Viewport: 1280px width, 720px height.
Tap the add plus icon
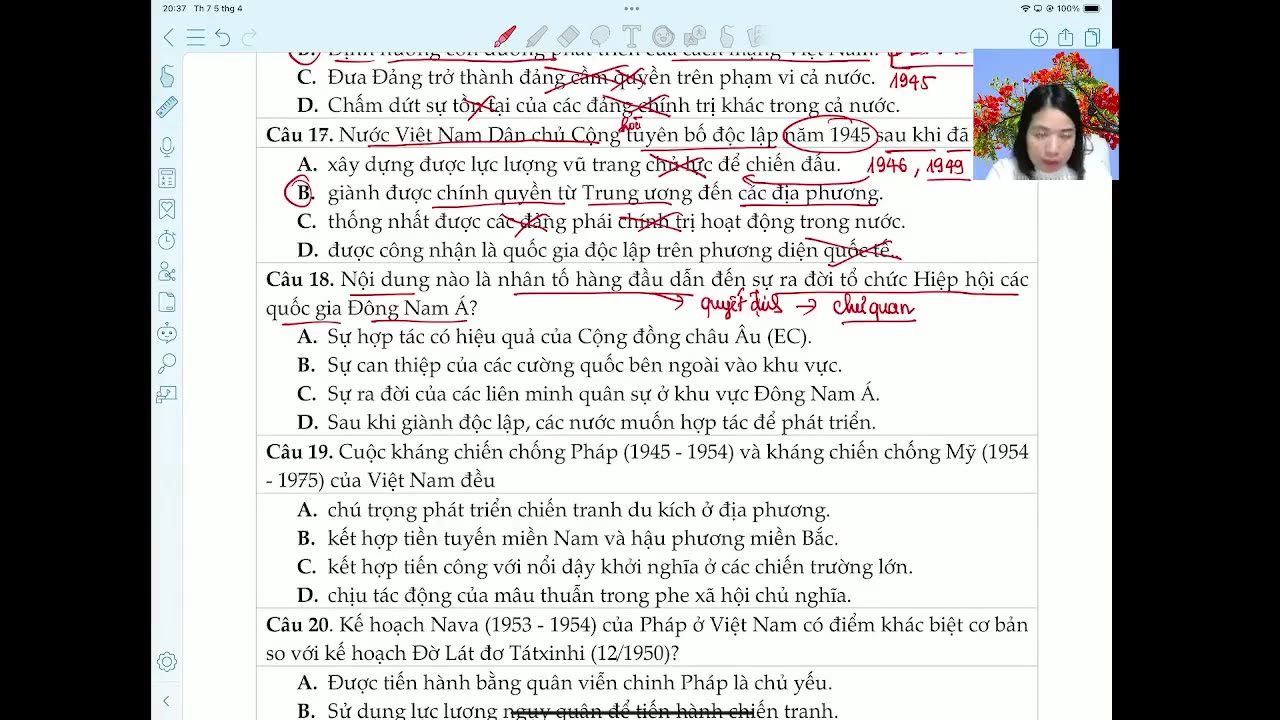click(1038, 38)
